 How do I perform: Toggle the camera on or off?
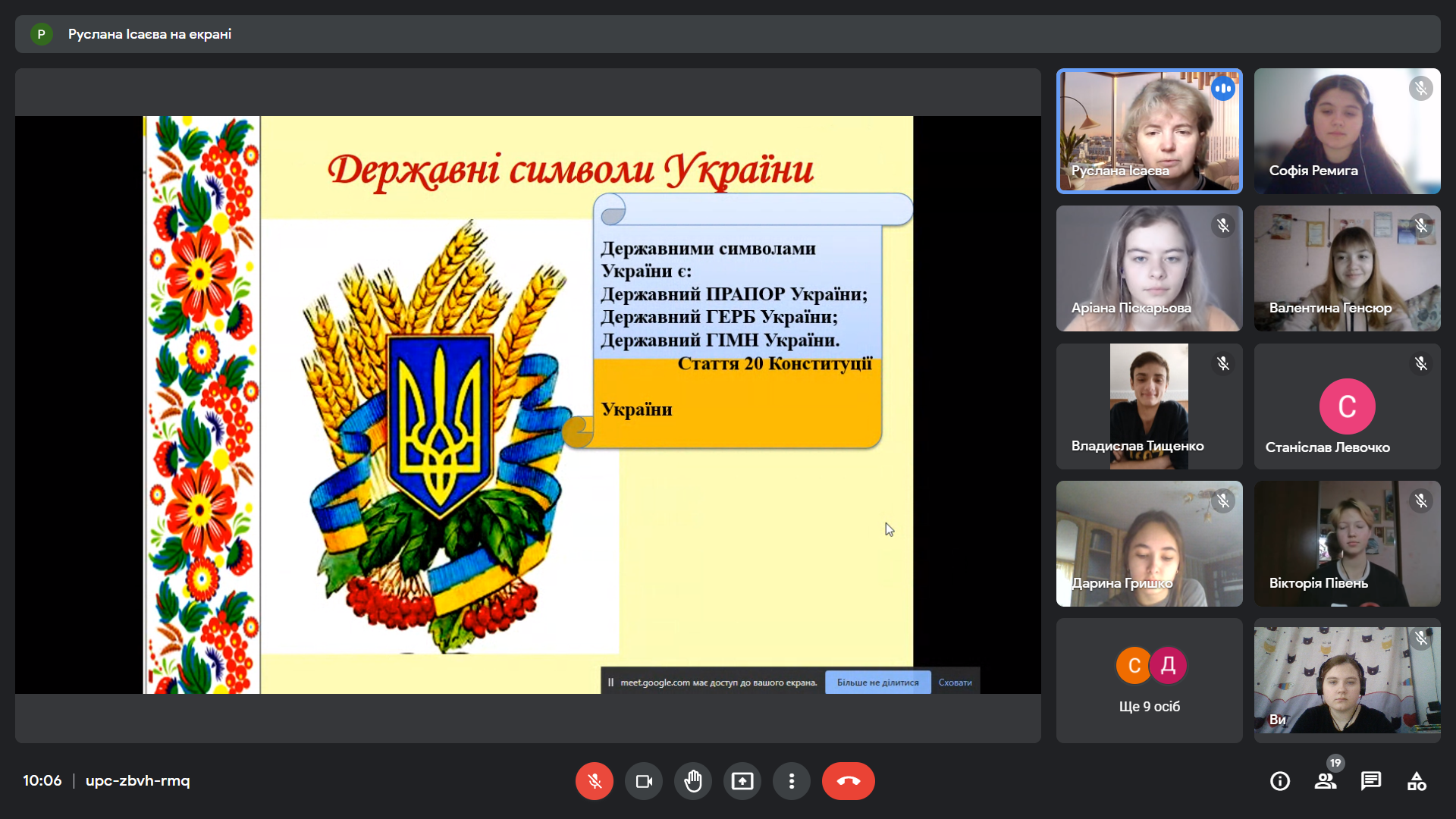point(643,781)
